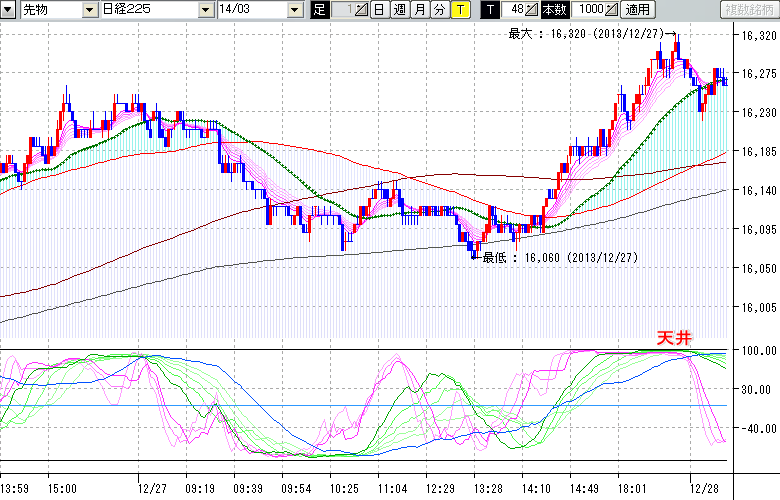
Task: Click the 複数銘柄 multiple symbols button
Action: click(749, 10)
